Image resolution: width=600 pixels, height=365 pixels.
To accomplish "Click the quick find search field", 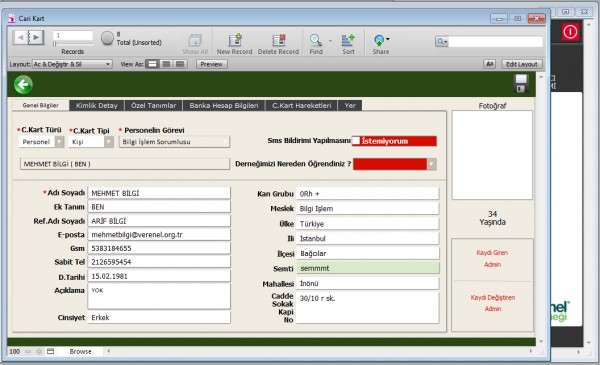I will pyautogui.click(x=495, y=41).
